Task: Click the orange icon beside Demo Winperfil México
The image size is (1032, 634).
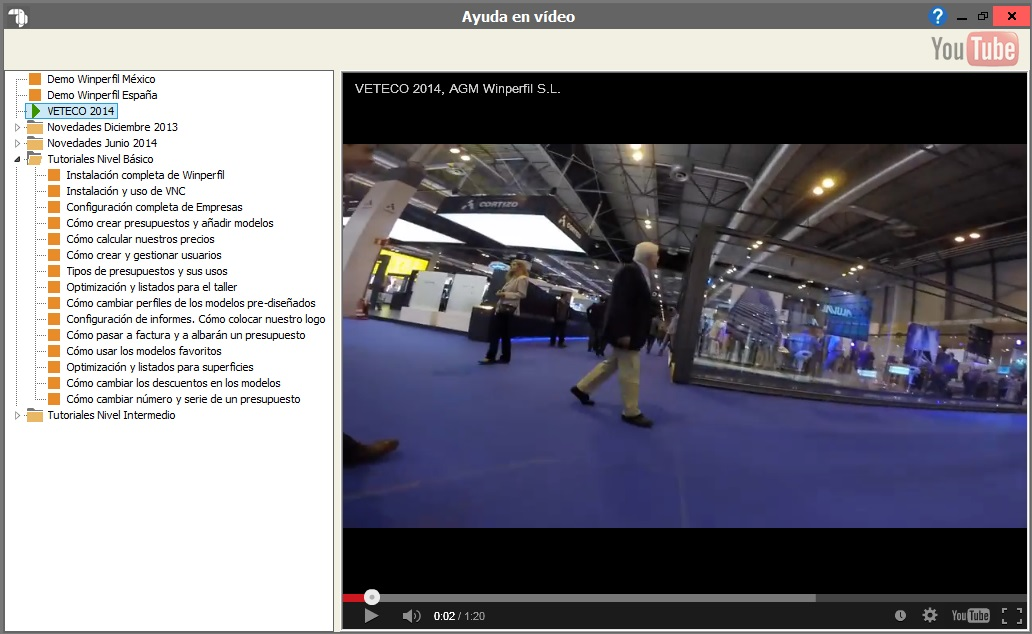Action: (x=35, y=79)
